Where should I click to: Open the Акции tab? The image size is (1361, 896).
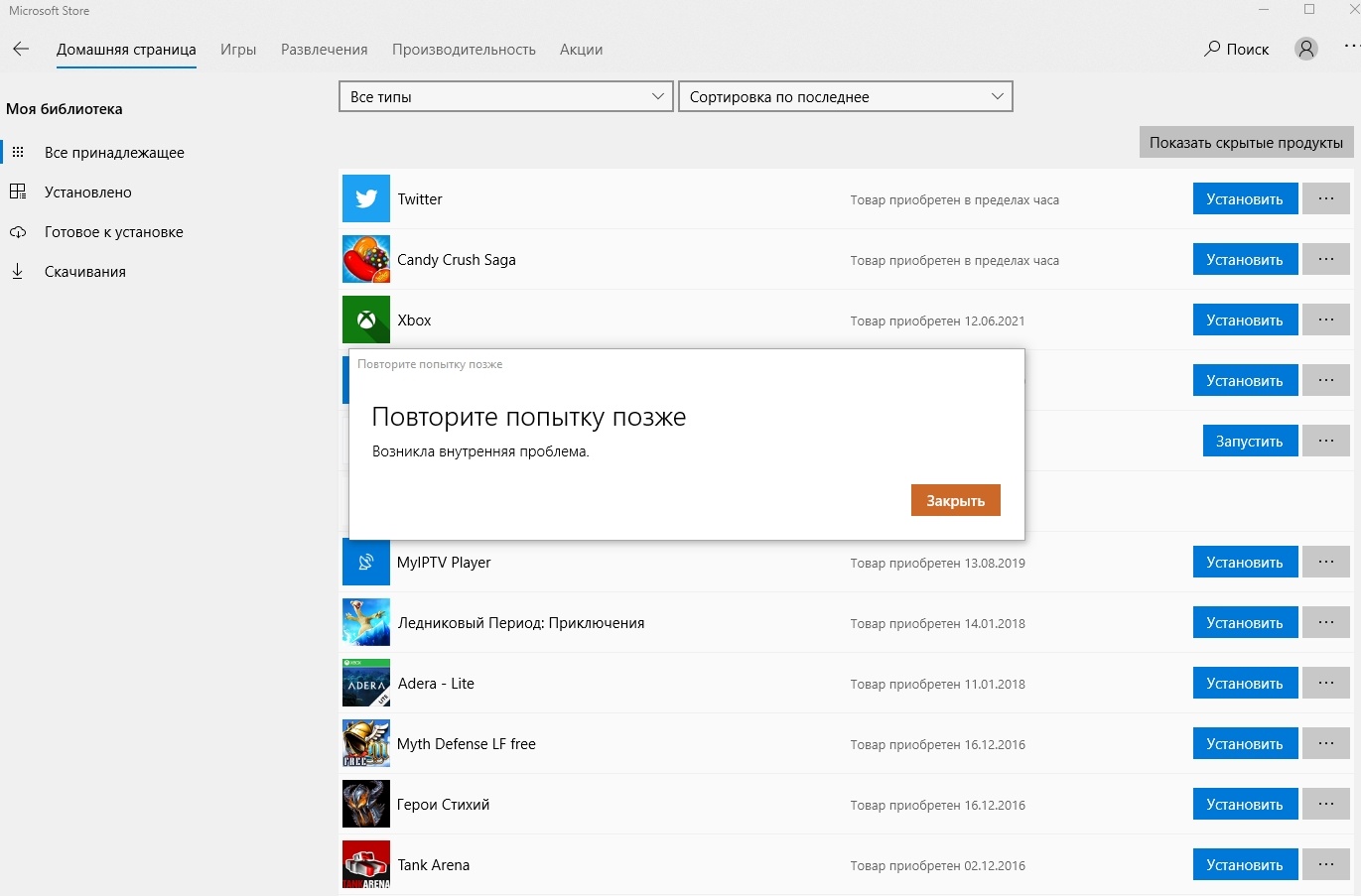581,49
